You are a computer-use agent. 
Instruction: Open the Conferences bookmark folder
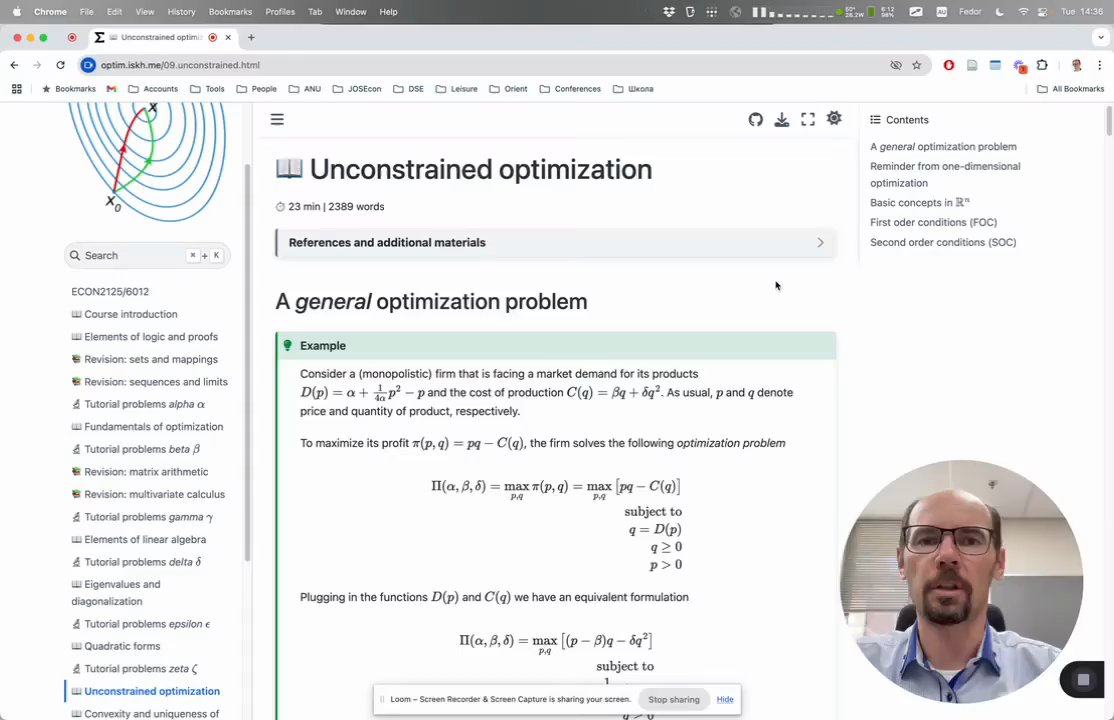570,89
